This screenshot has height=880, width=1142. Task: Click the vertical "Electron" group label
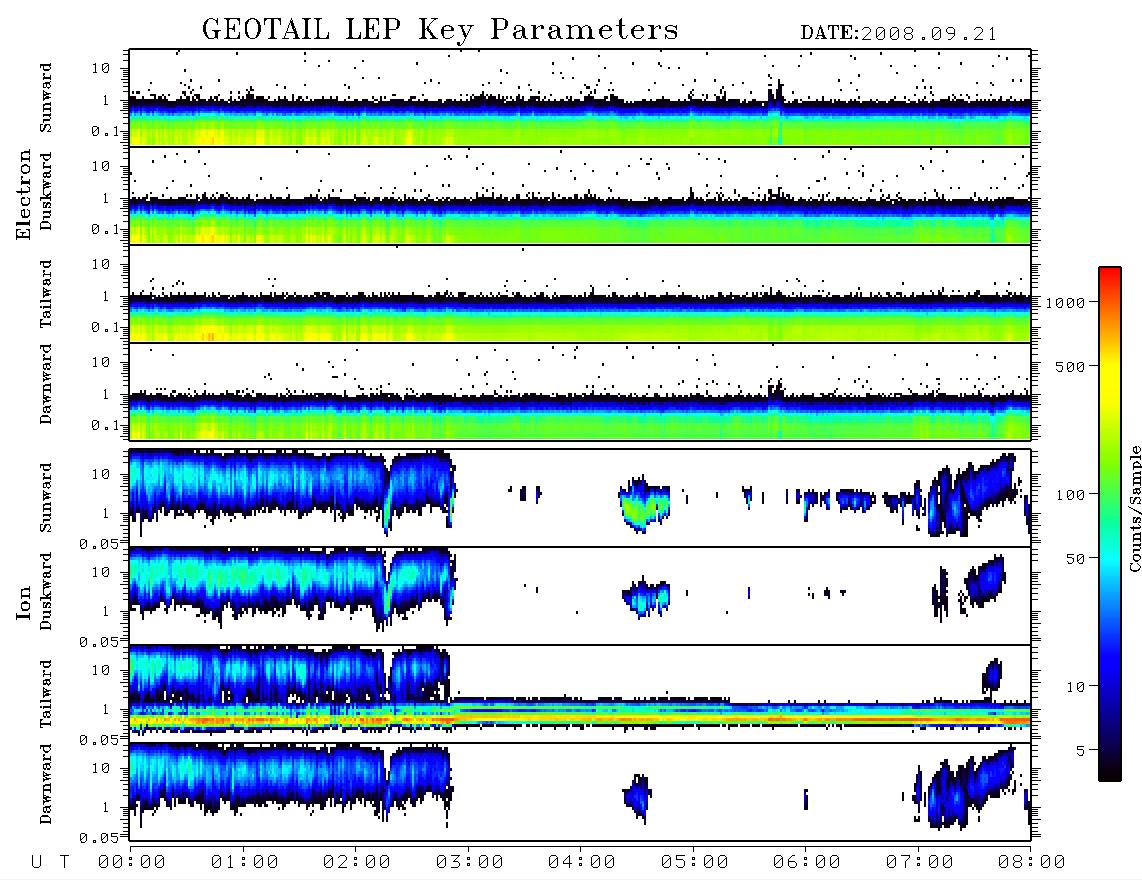coord(24,195)
